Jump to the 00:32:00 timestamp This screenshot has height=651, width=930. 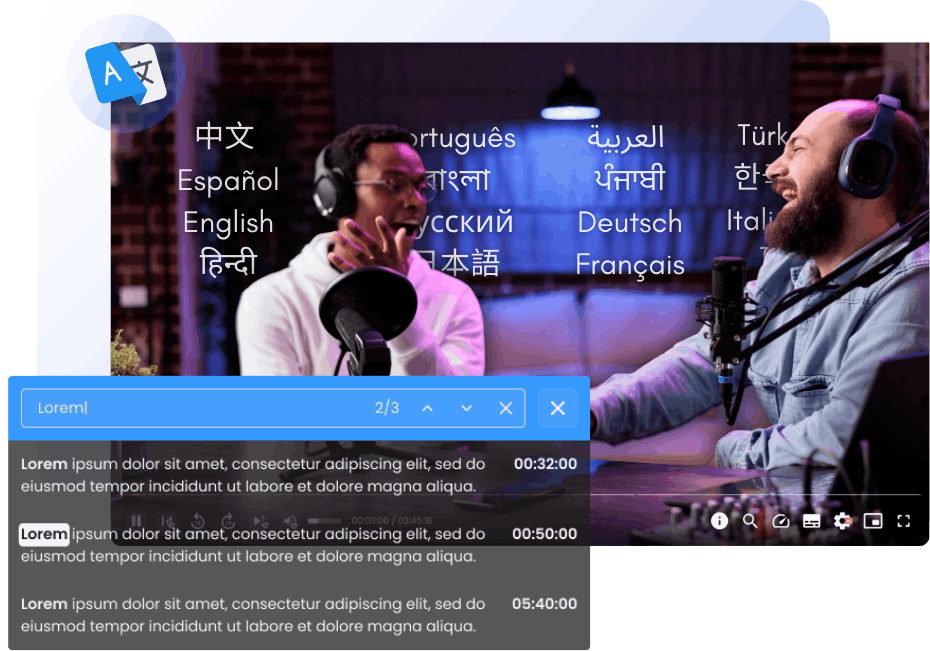pos(545,464)
